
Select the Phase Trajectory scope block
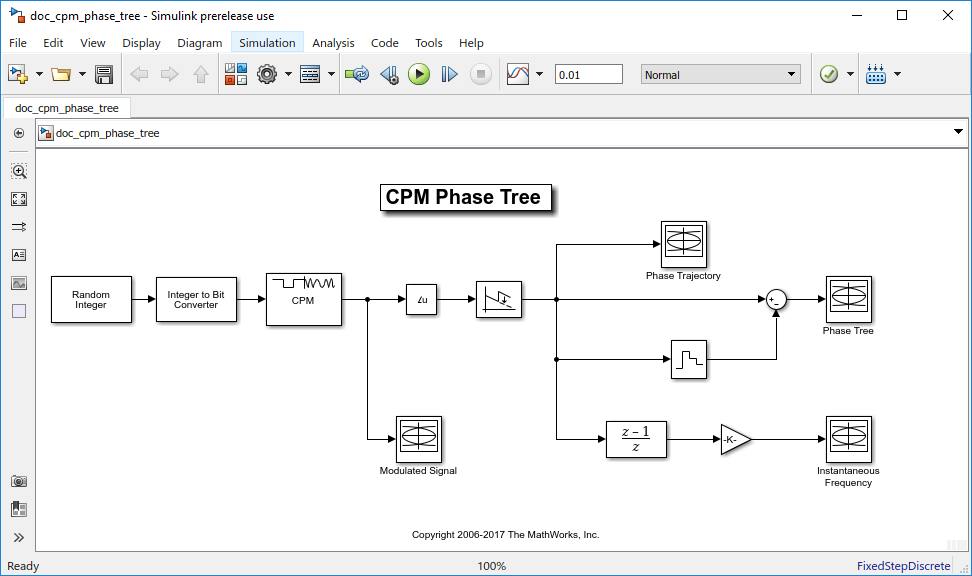coord(684,244)
